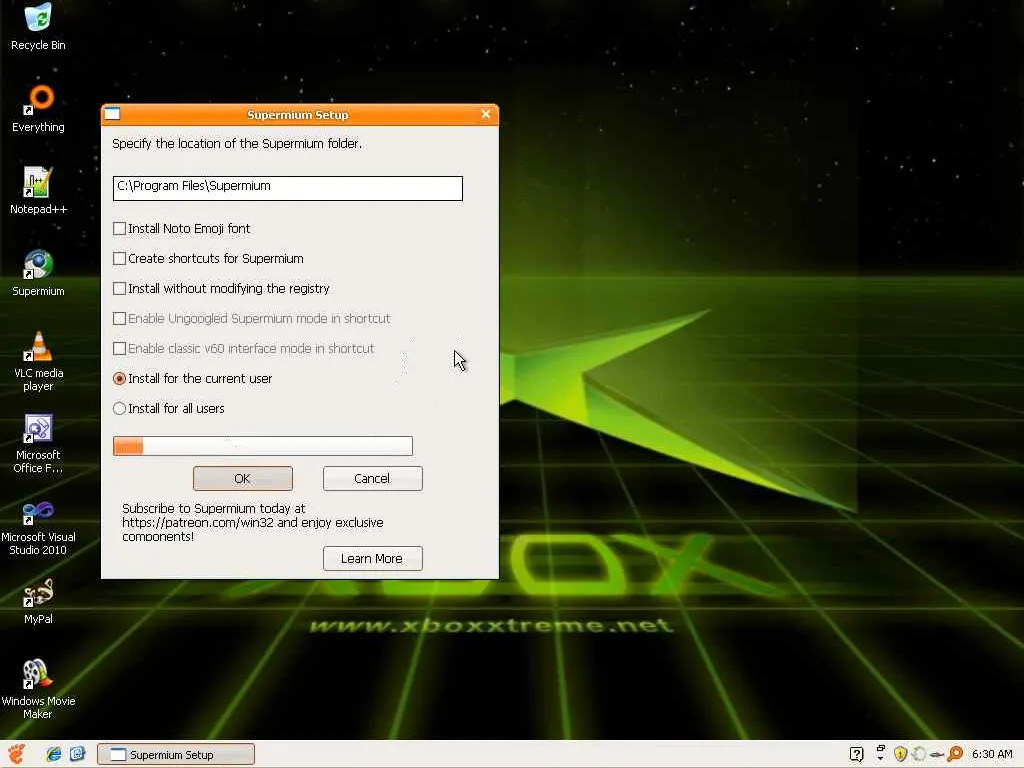Click the Supermium Setup taskbar button
Screen dimensions: 1024x768
click(x=176, y=754)
